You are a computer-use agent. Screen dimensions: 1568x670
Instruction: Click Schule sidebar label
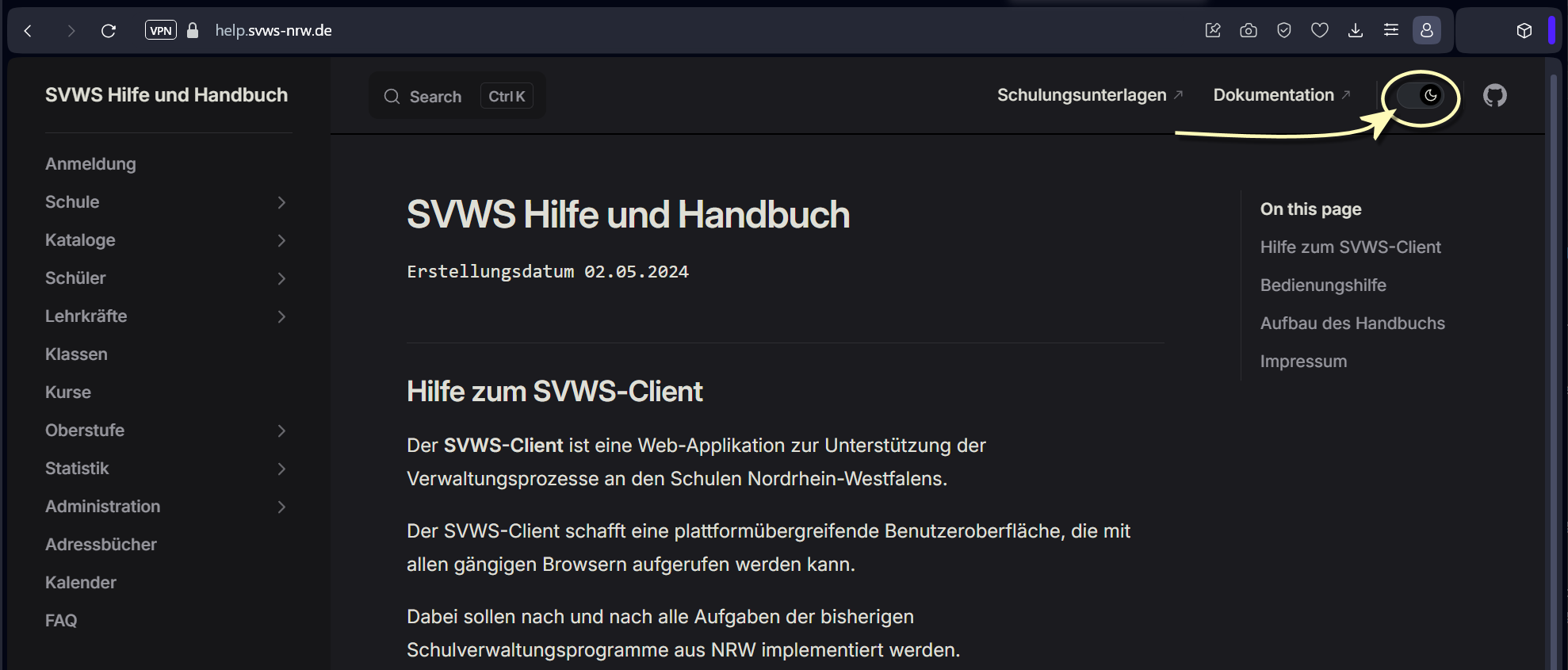[72, 202]
